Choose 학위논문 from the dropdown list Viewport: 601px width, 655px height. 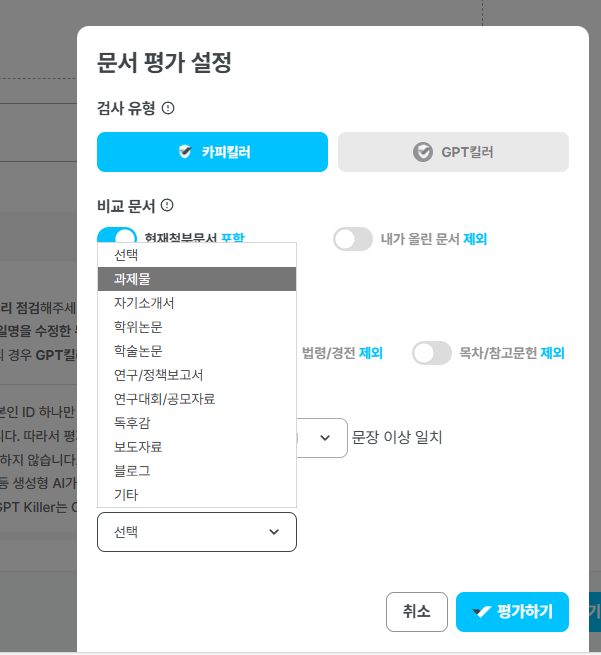pyautogui.click(x=197, y=327)
